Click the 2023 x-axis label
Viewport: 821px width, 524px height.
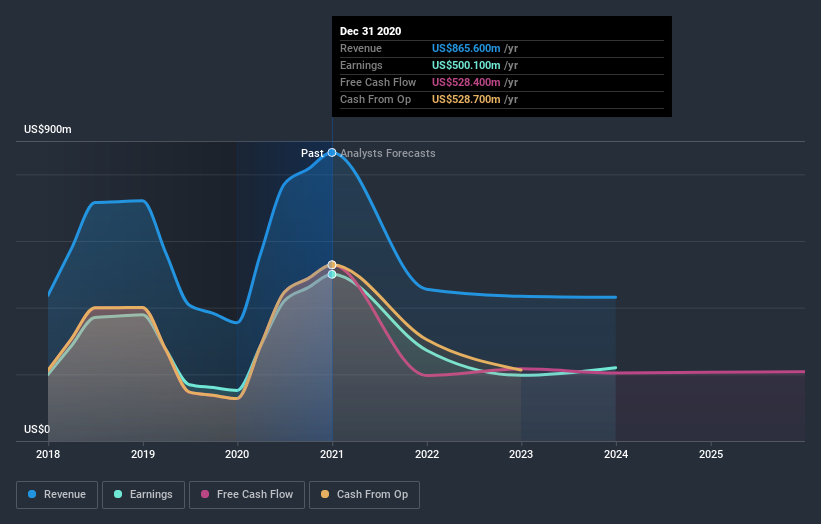(522, 454)
